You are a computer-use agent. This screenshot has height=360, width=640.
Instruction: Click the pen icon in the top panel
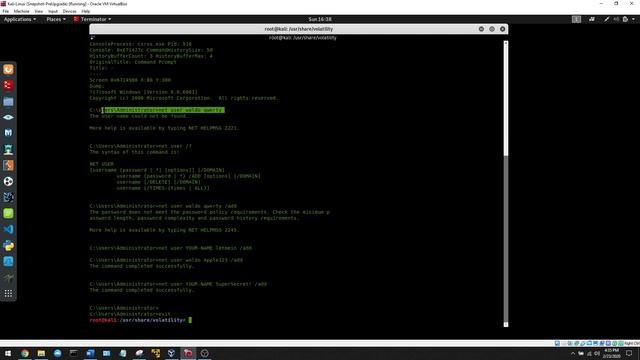(607, 19)
